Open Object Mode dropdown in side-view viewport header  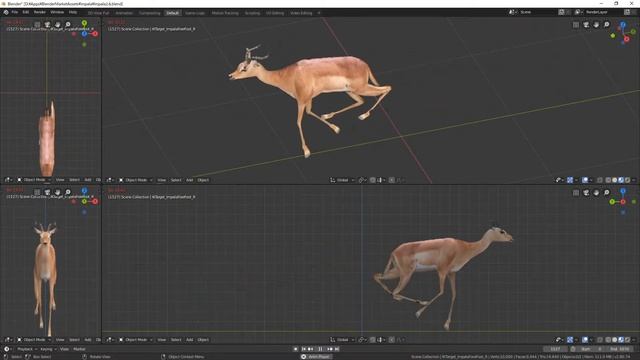136,340
